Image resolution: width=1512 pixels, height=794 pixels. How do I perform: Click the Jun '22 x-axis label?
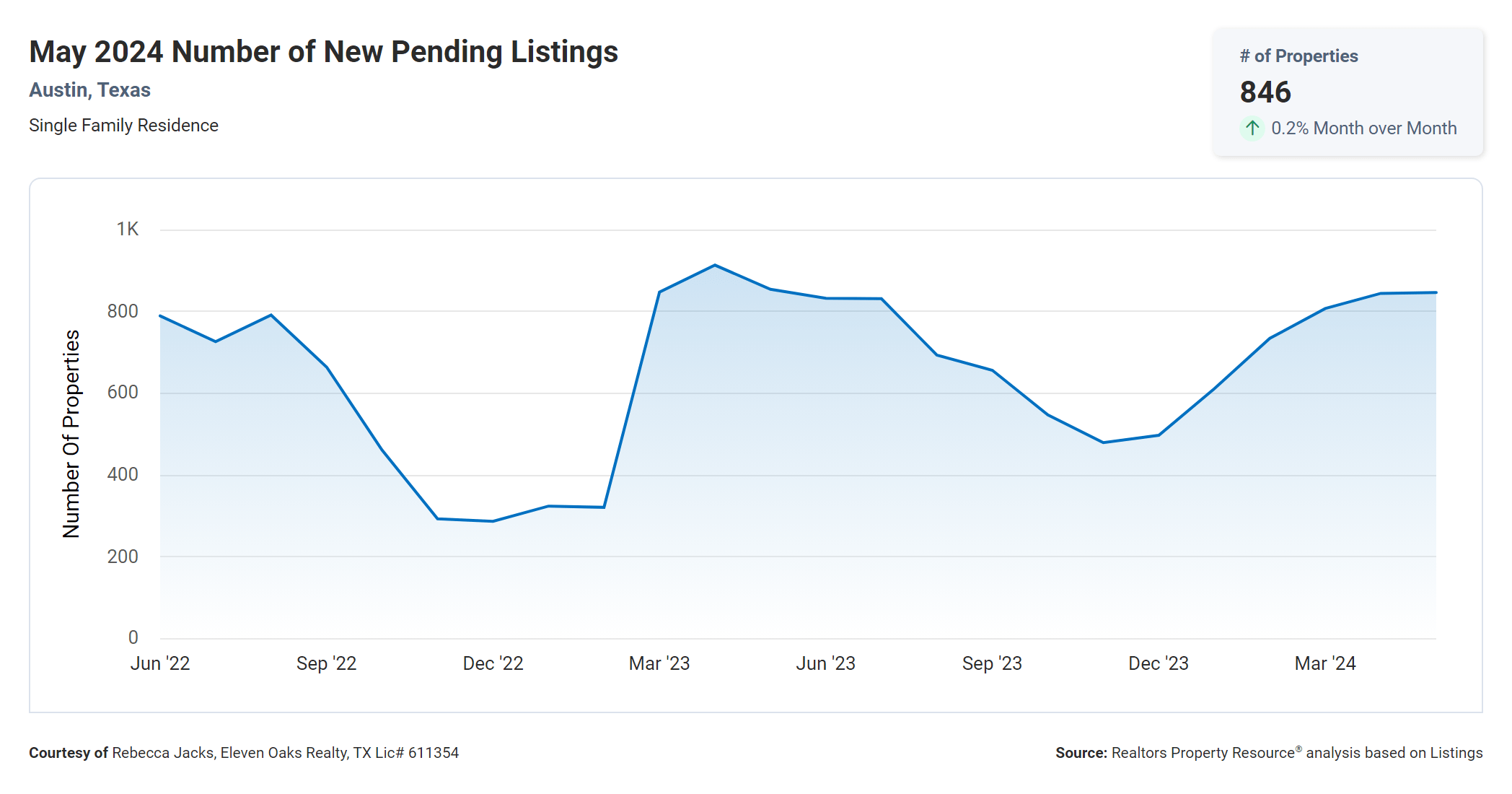coord(160,663)
